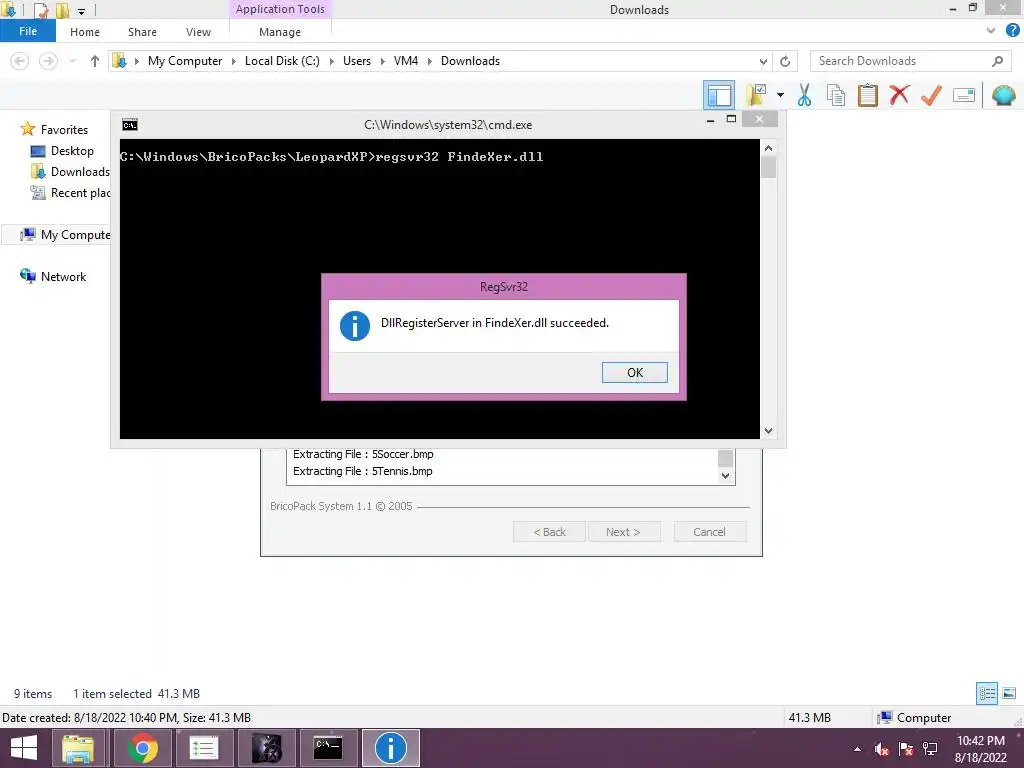
Task: Click the Back navigation arrow
Action: coord(20,61)
